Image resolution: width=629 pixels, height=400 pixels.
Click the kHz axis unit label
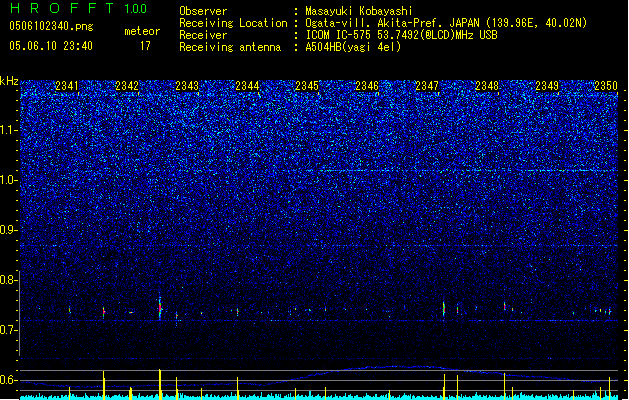[9, 81]
